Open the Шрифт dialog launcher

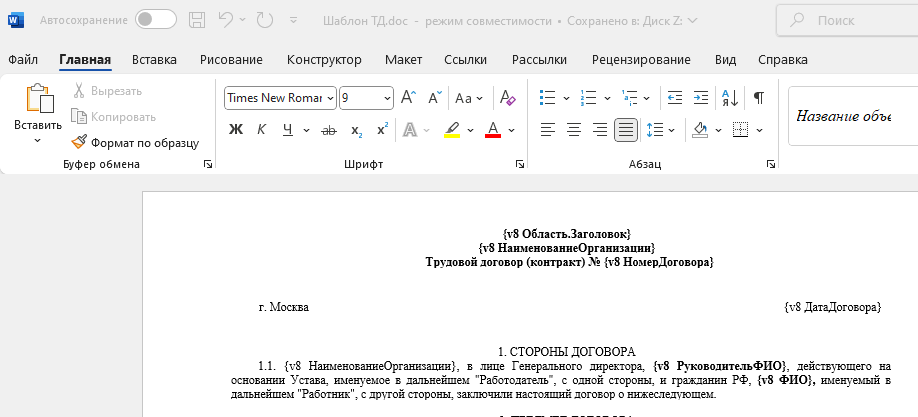point(520,165)
